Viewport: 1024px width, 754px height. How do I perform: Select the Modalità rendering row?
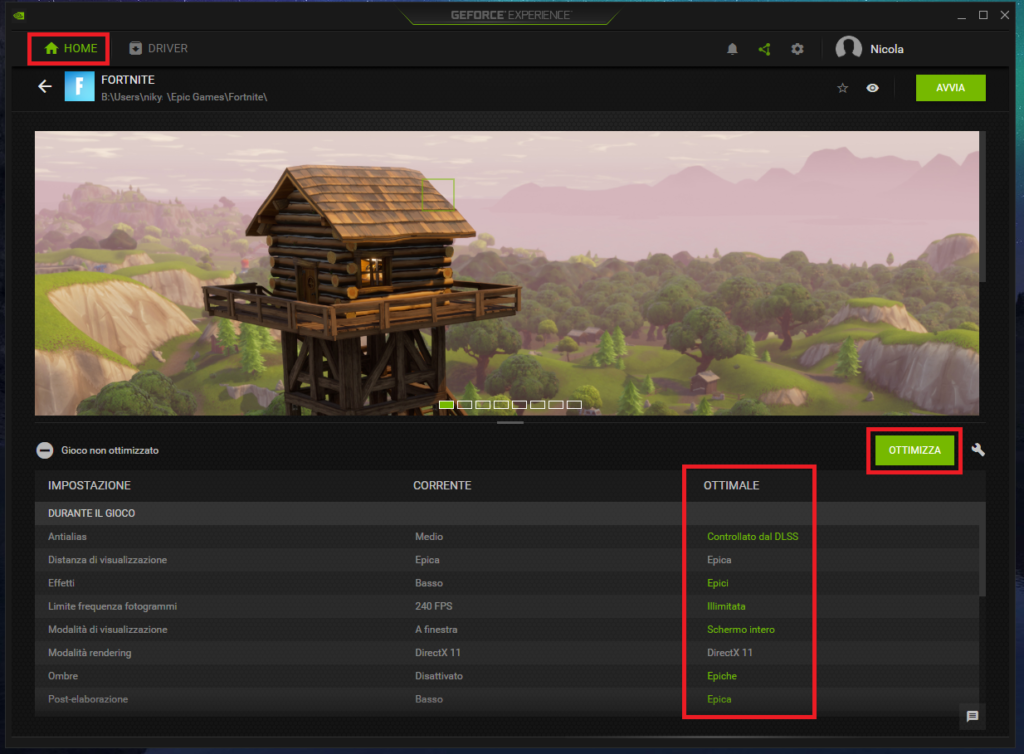click(x=507, y=653)
